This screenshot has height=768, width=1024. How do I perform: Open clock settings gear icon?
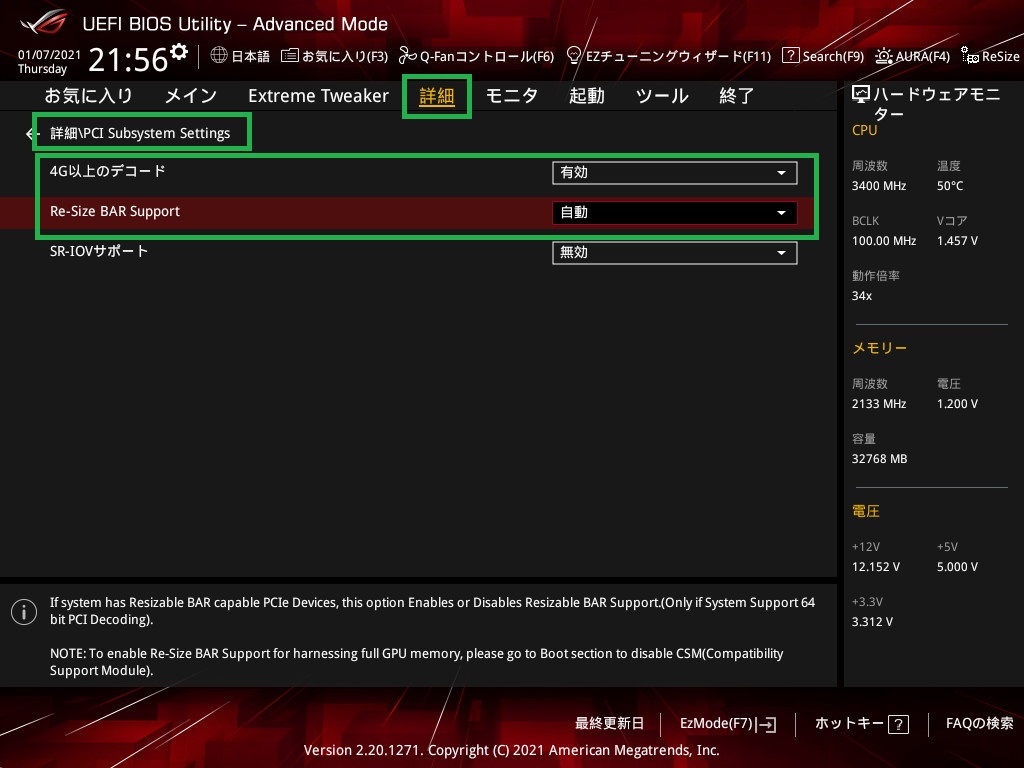pos(179,52)
